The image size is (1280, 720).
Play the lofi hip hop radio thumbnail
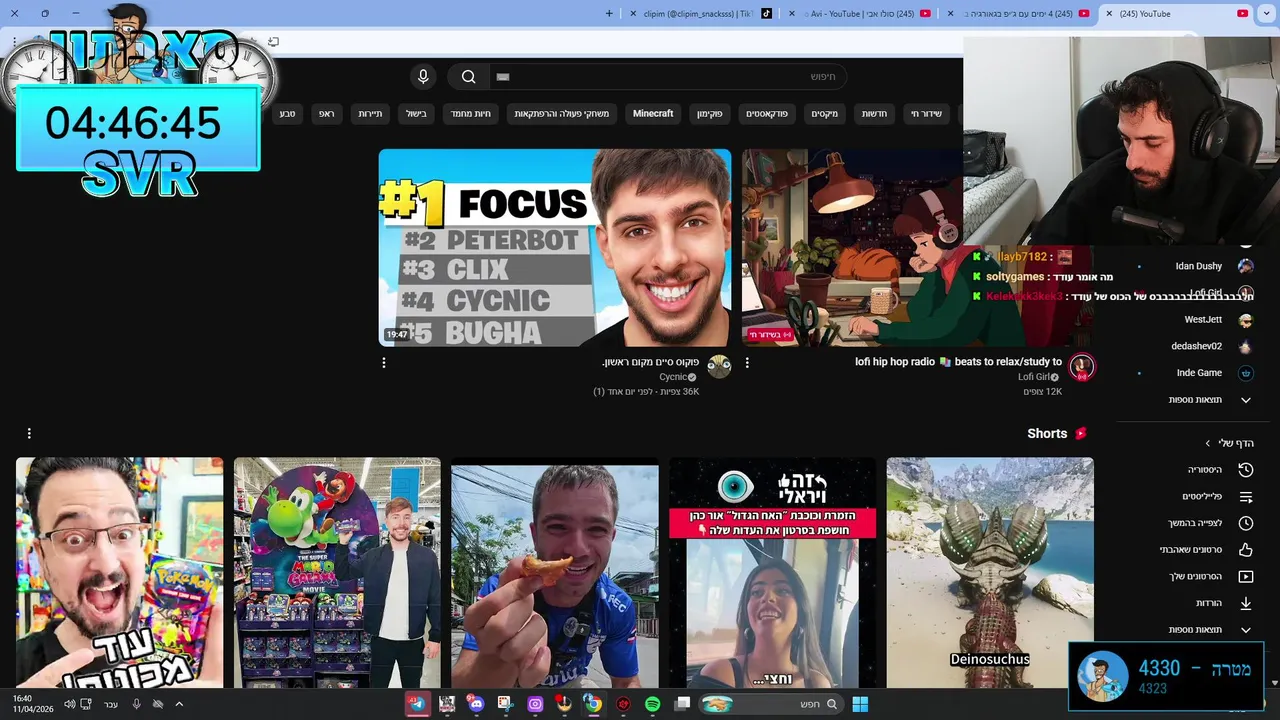(x=852, y=248)
